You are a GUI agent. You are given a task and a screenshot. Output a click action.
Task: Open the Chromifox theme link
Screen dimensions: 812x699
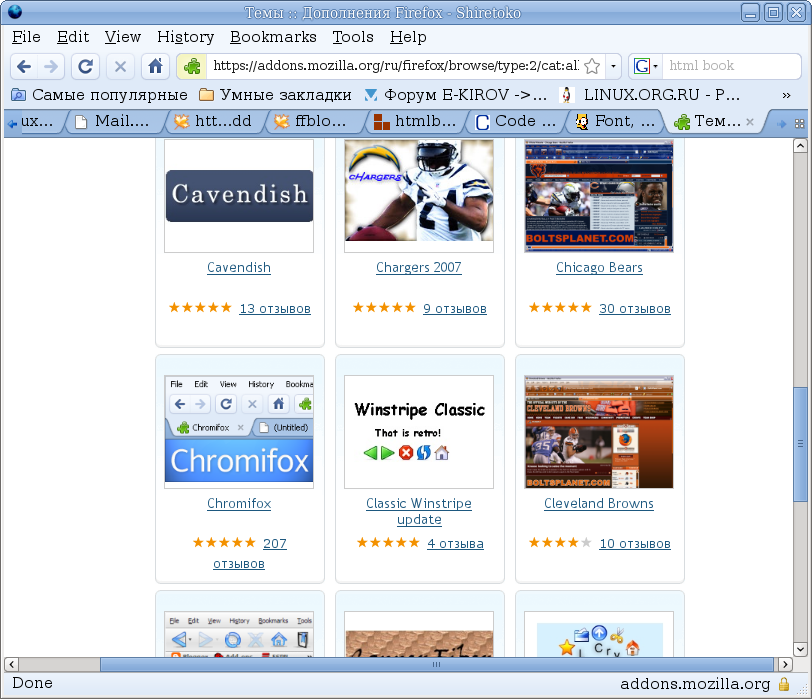239,504
